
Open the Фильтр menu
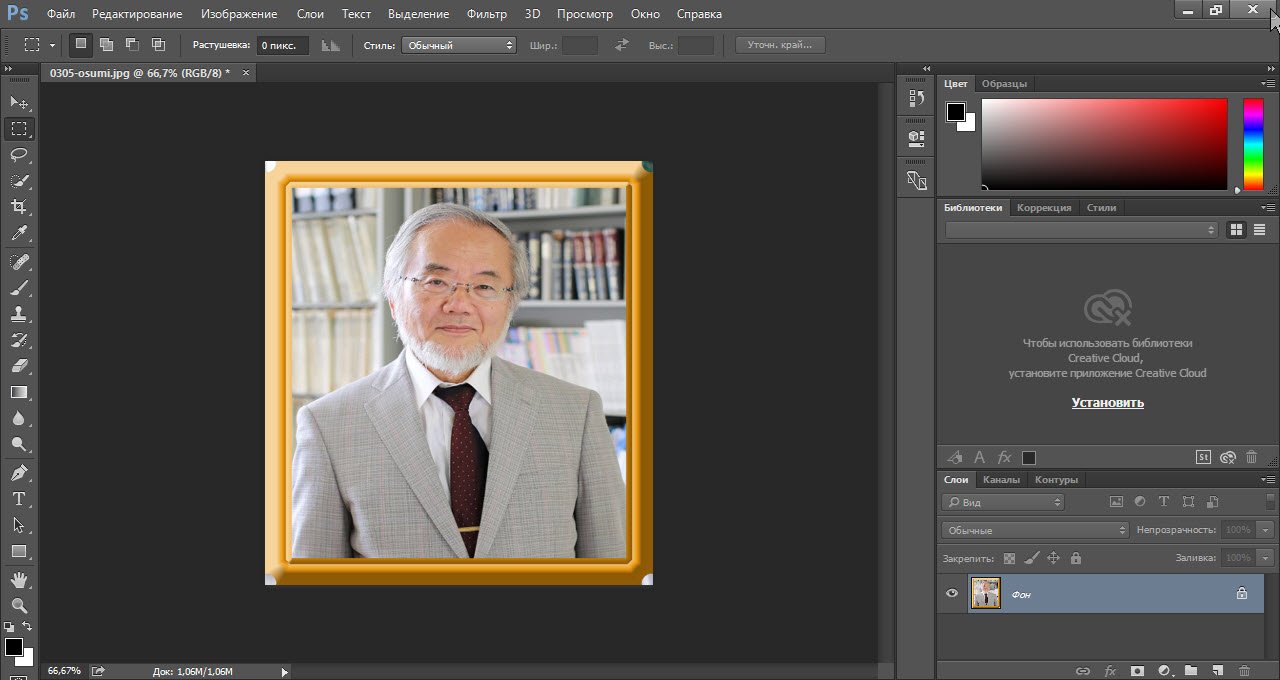[x=487, y=14]
